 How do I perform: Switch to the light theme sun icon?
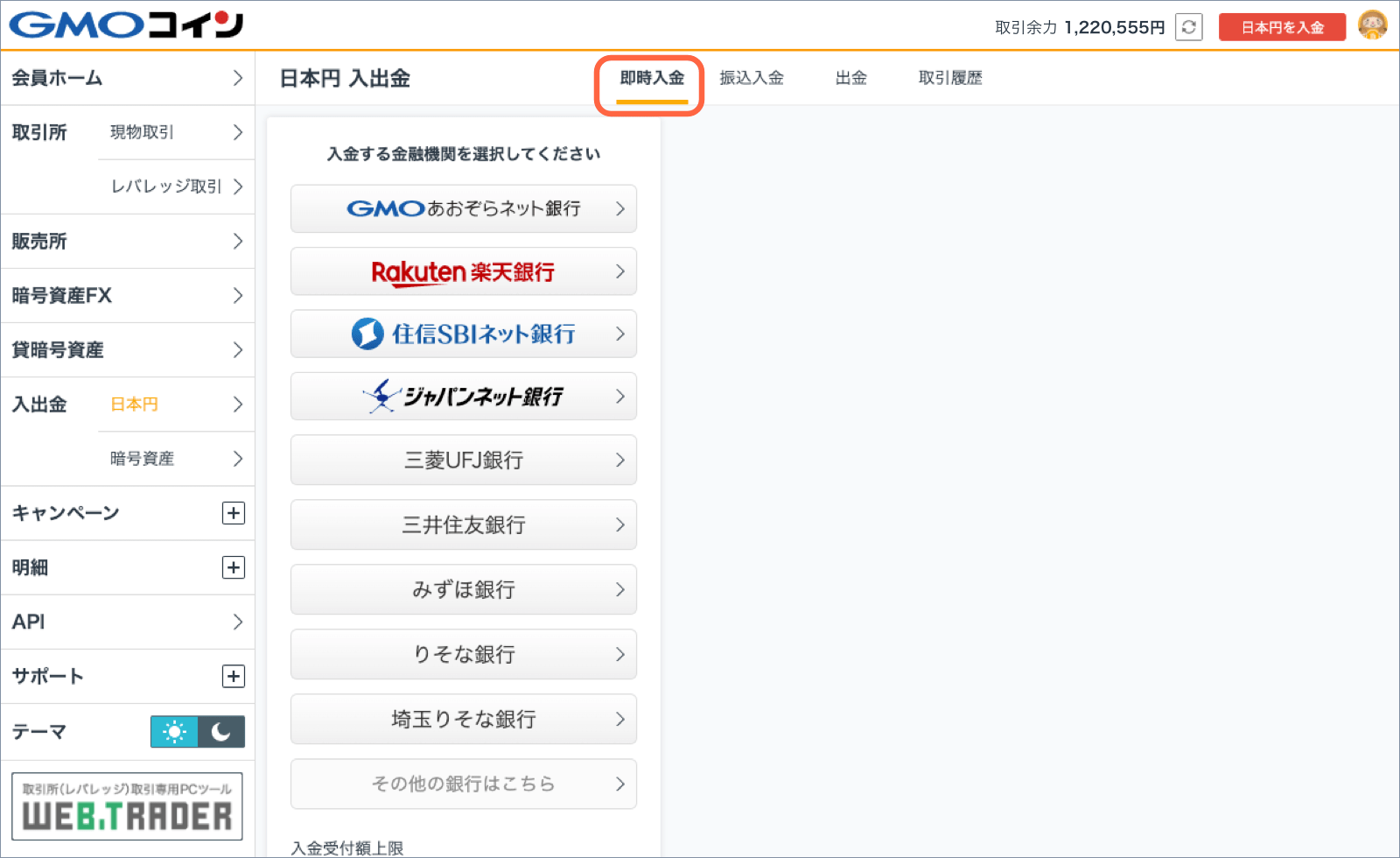(174, 732)
